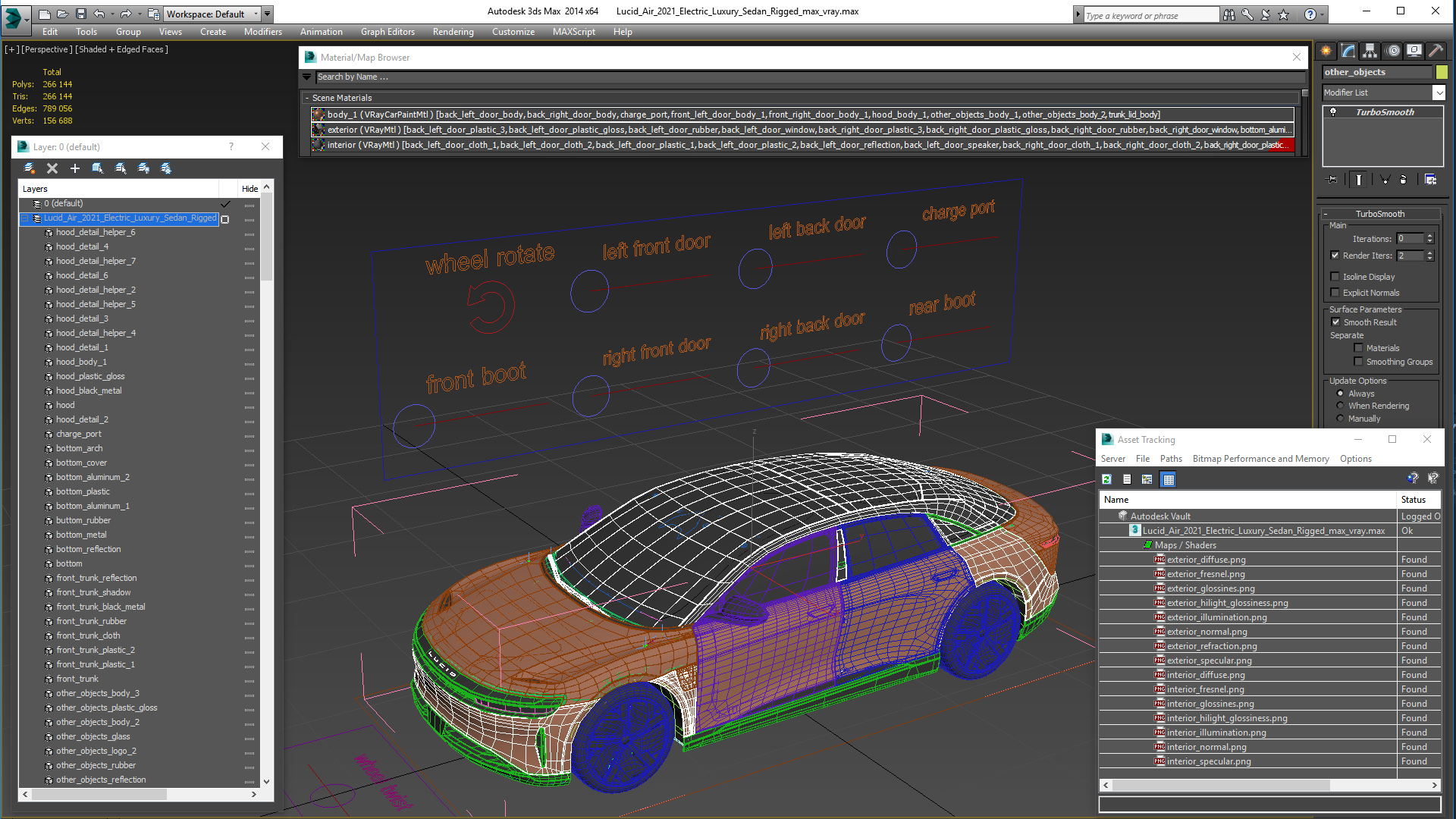Open Quick Access Toolbar customize arrow
The image size is (1456, 819).
[x=268, y=14]
